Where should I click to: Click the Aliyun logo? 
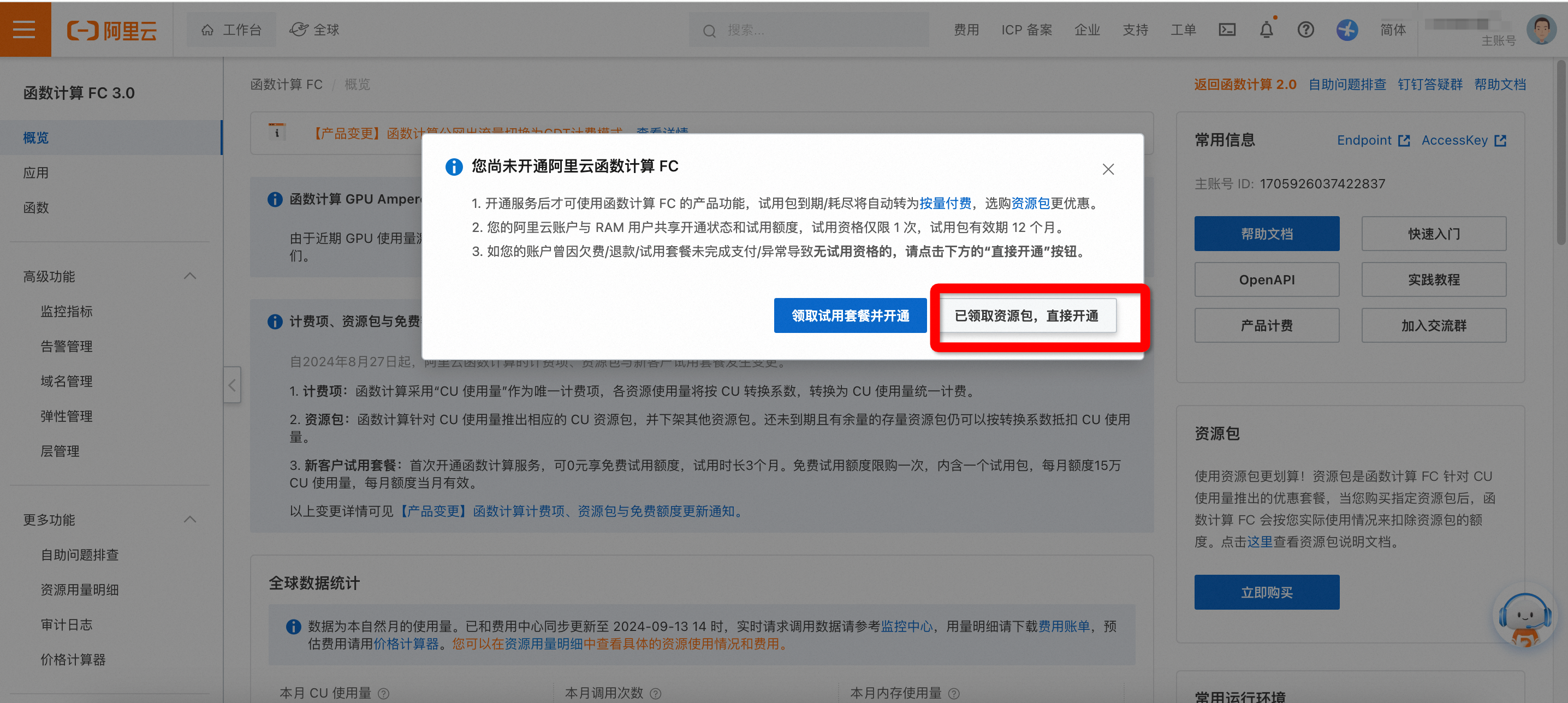[112, 30]
